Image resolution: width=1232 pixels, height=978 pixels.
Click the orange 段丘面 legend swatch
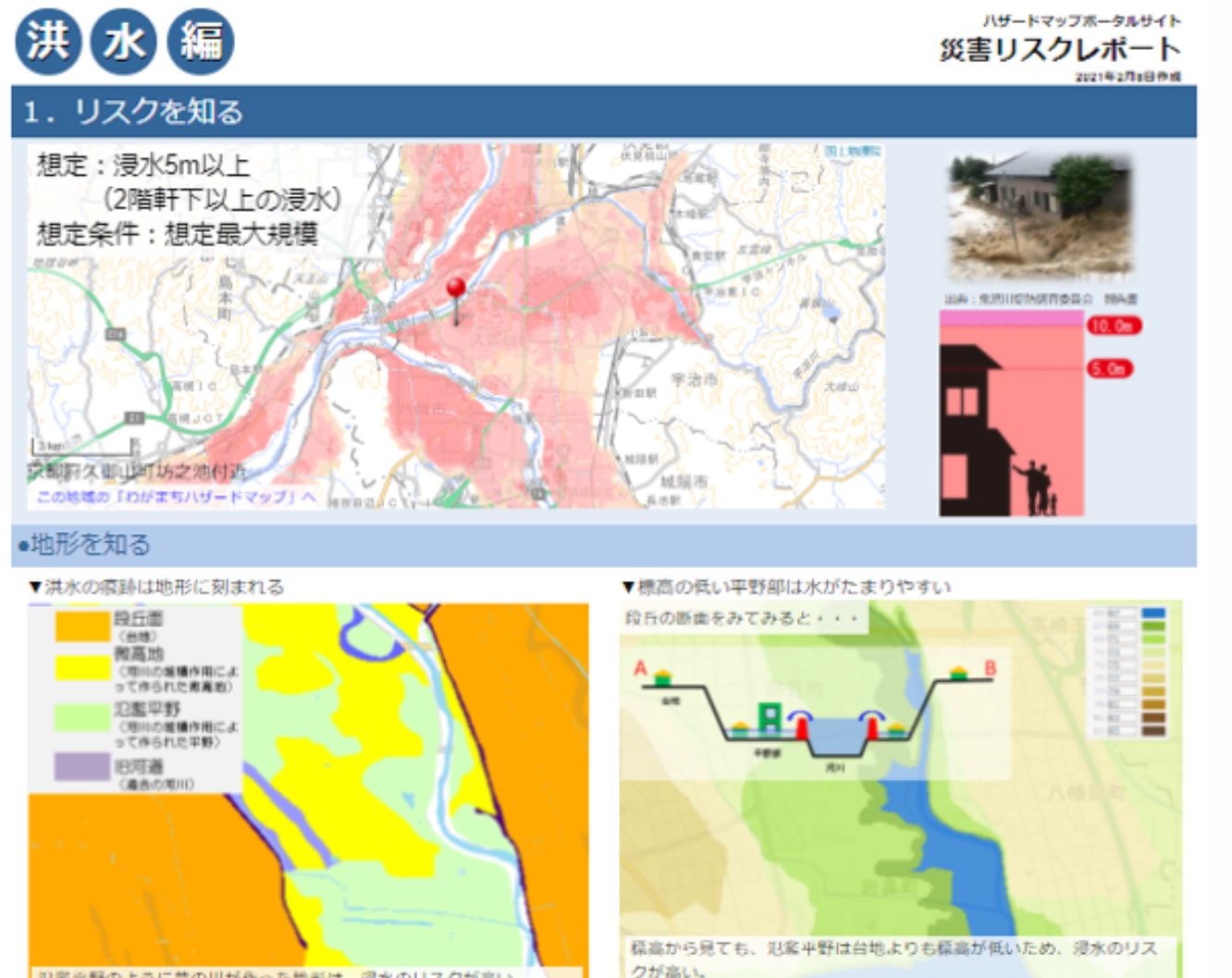click(82, 626)
